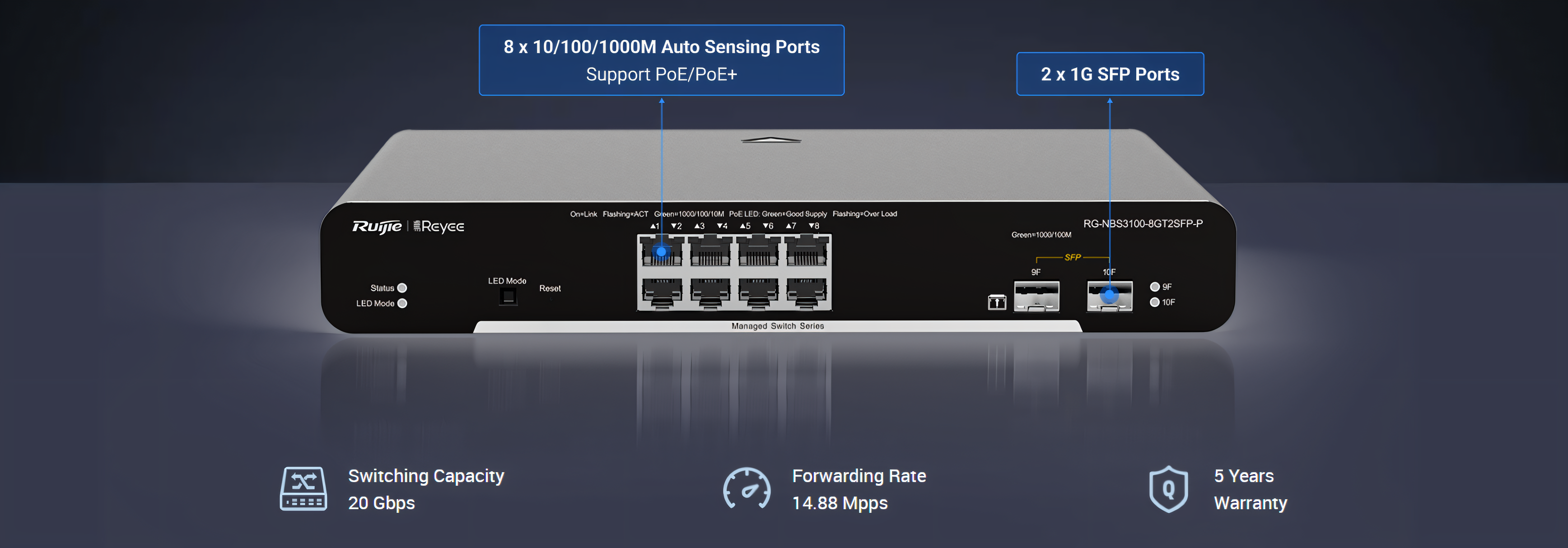Image resolution: width=1568 pixels, height=548 pixels.
Task: Click the 'Status' label on the panel
Action: click(x=382, y=288)
